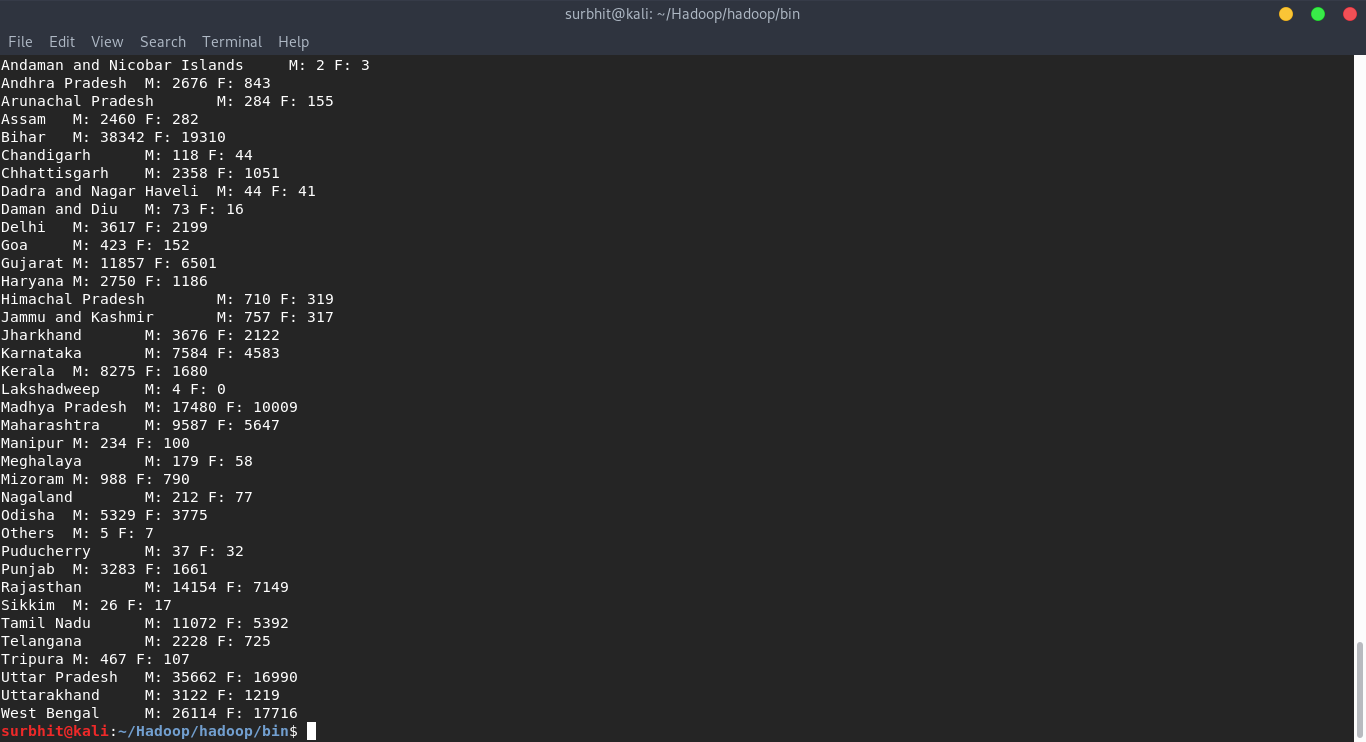Select the Andhra Pradesh row
Viewport: 1366px width, 742px height.
pos(136,83)
